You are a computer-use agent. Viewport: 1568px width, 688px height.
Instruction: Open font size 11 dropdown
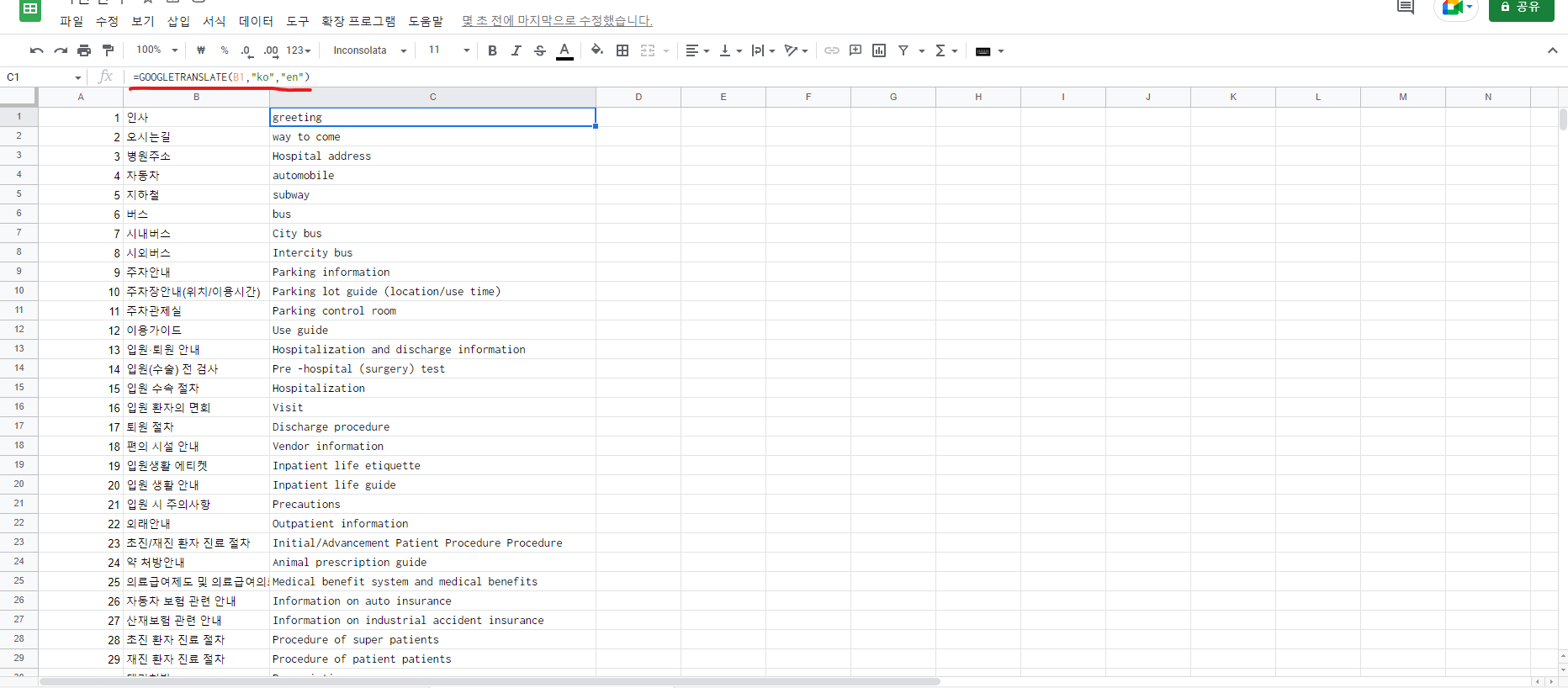click(448, 50)
